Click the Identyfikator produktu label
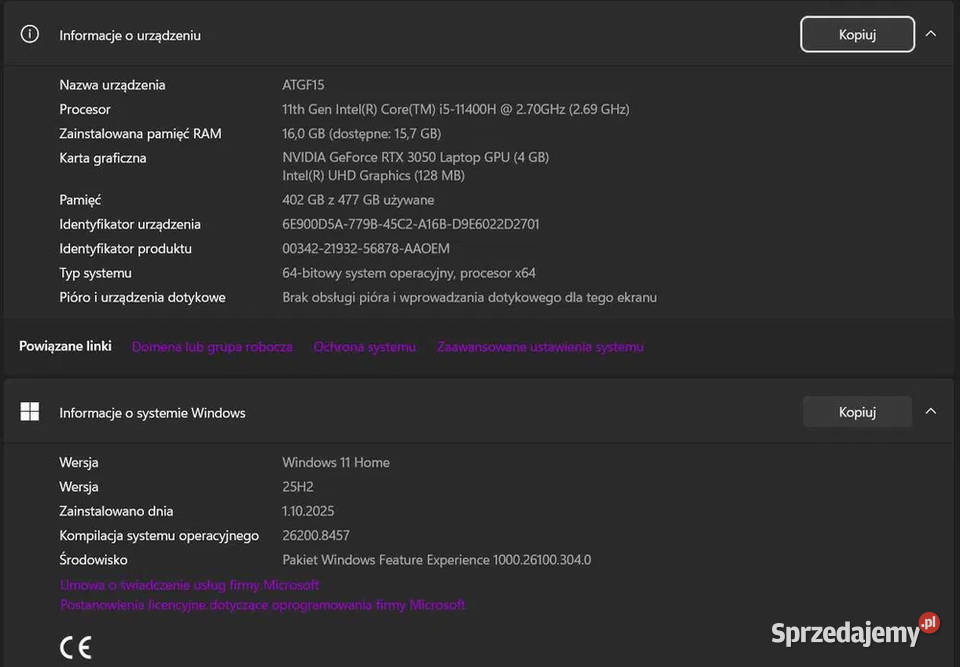 126,249
